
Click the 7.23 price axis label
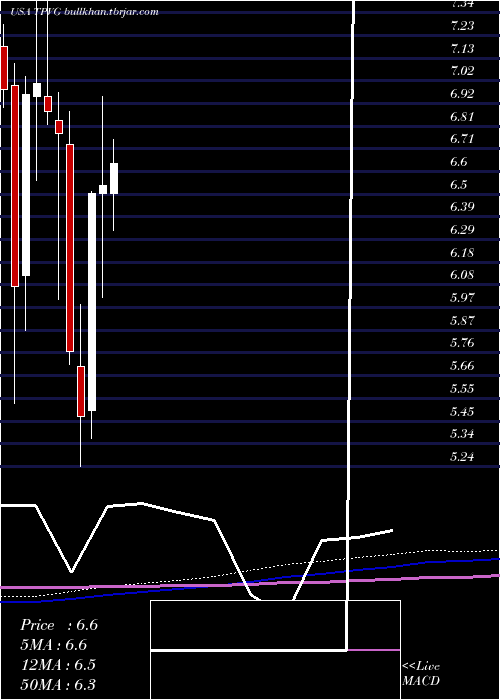pyautogui.click(x=462, y=26)
